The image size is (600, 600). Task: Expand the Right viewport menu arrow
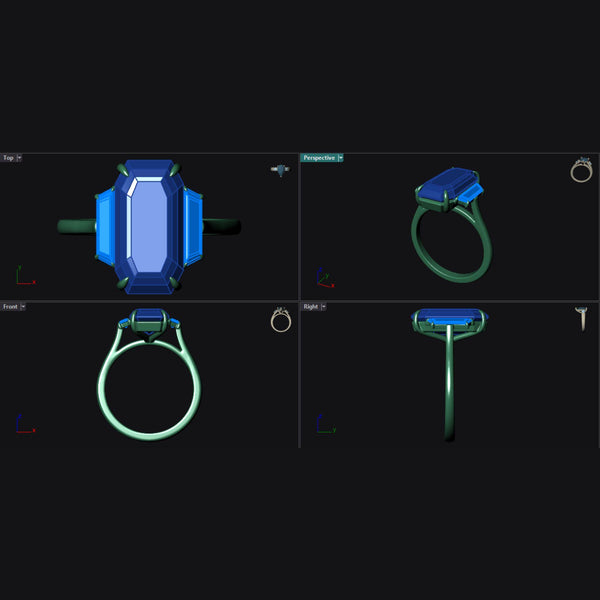[x=323, y=307]
